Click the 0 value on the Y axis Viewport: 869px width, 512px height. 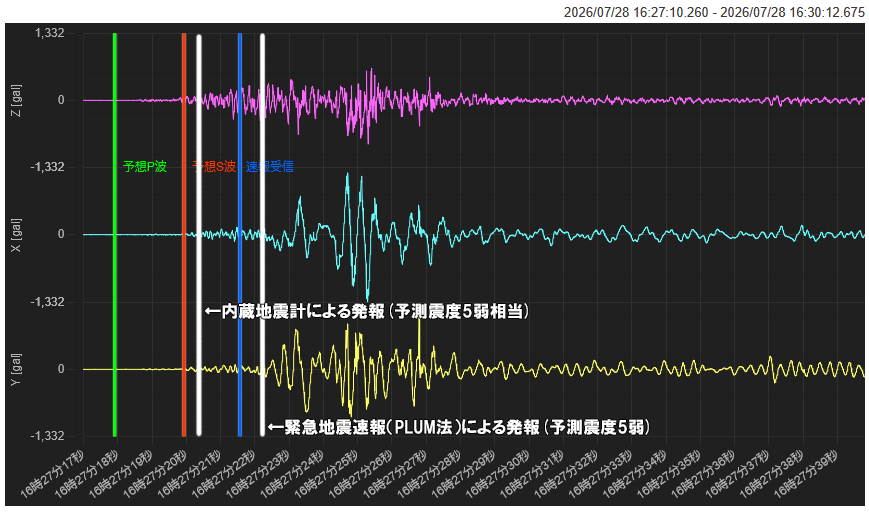click(x=61, y=369)
